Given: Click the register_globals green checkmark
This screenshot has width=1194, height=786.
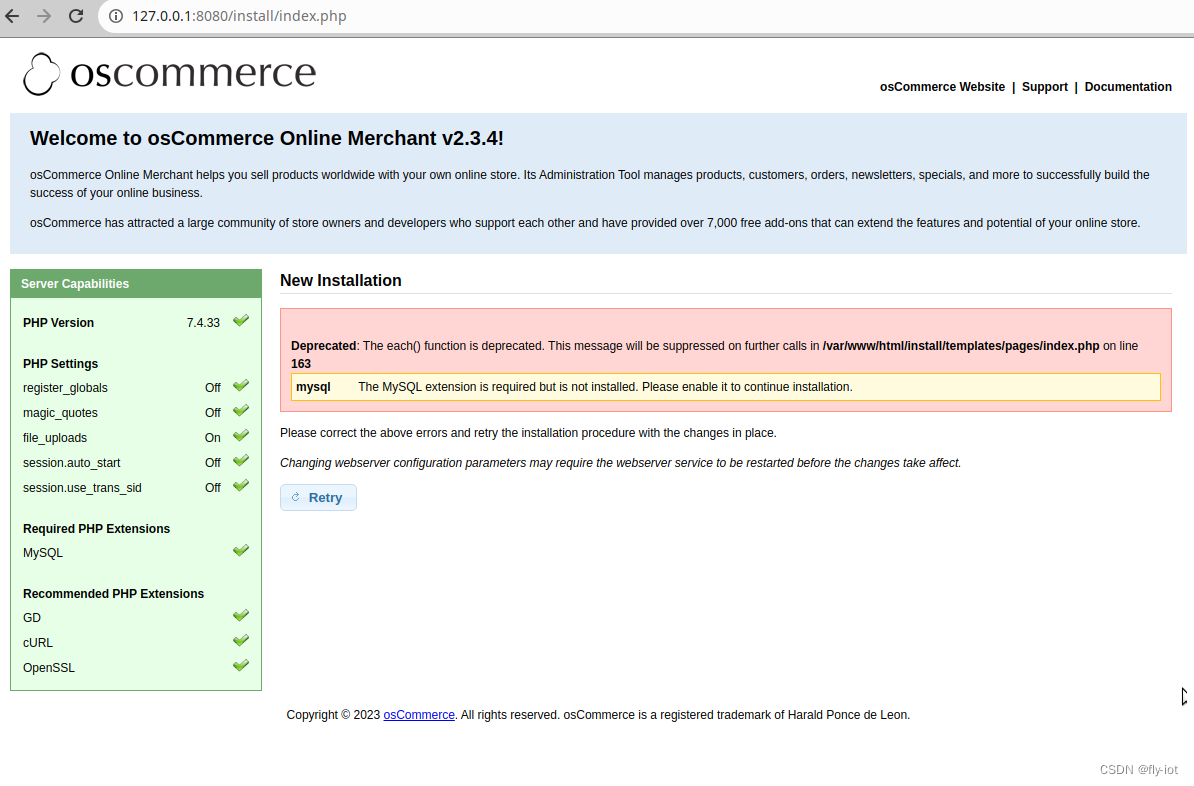Looking at the screenshot, I should 241,385.
